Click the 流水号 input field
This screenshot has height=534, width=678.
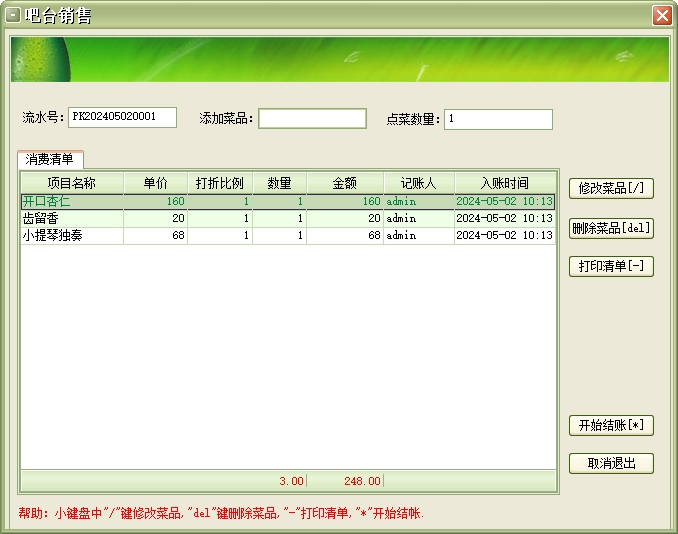pyautogui.click(x=122, y=118)
